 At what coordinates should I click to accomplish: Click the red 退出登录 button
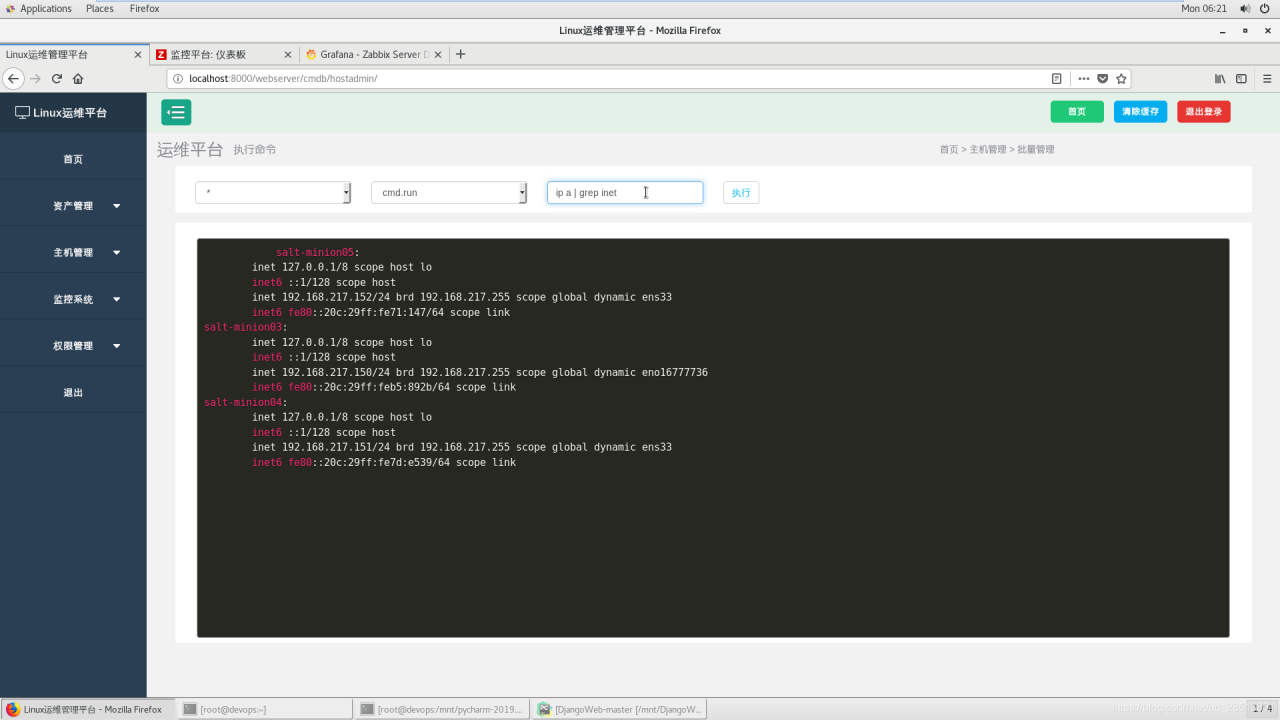click(1203, 112)
